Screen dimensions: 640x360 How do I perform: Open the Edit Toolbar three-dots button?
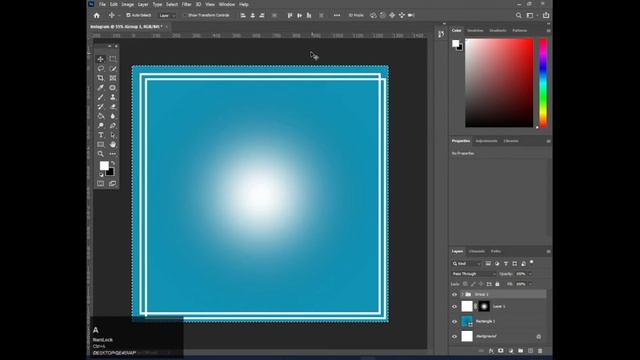(x=113, y=154)
